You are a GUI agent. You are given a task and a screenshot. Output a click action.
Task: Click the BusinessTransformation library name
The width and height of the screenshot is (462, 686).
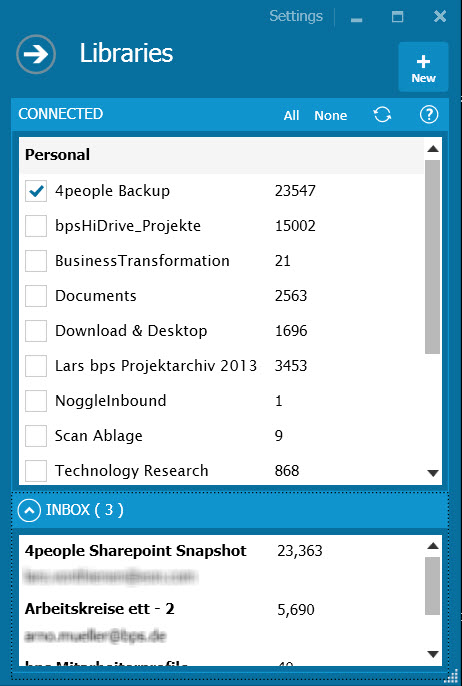tap(142, 261)
